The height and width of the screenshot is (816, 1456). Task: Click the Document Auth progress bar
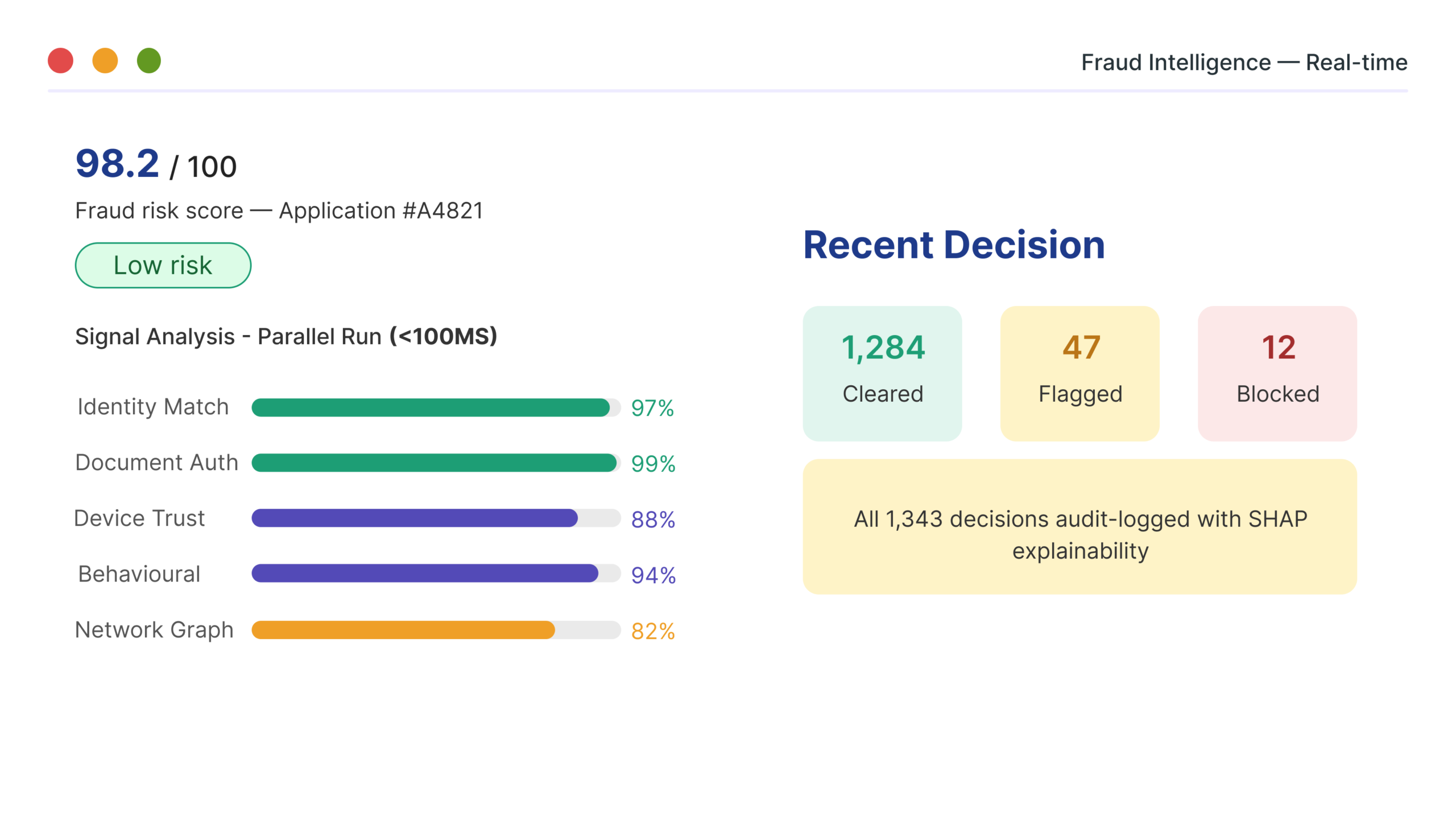tap(436, 463)
